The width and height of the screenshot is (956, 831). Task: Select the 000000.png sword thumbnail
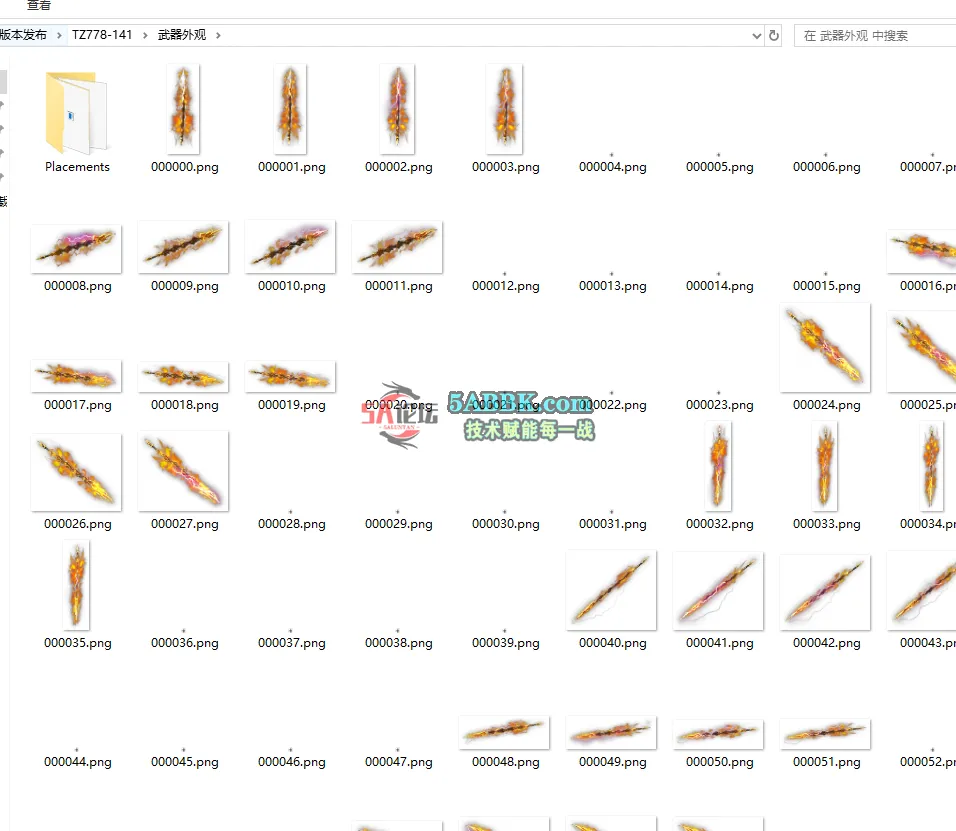(182, 109)
